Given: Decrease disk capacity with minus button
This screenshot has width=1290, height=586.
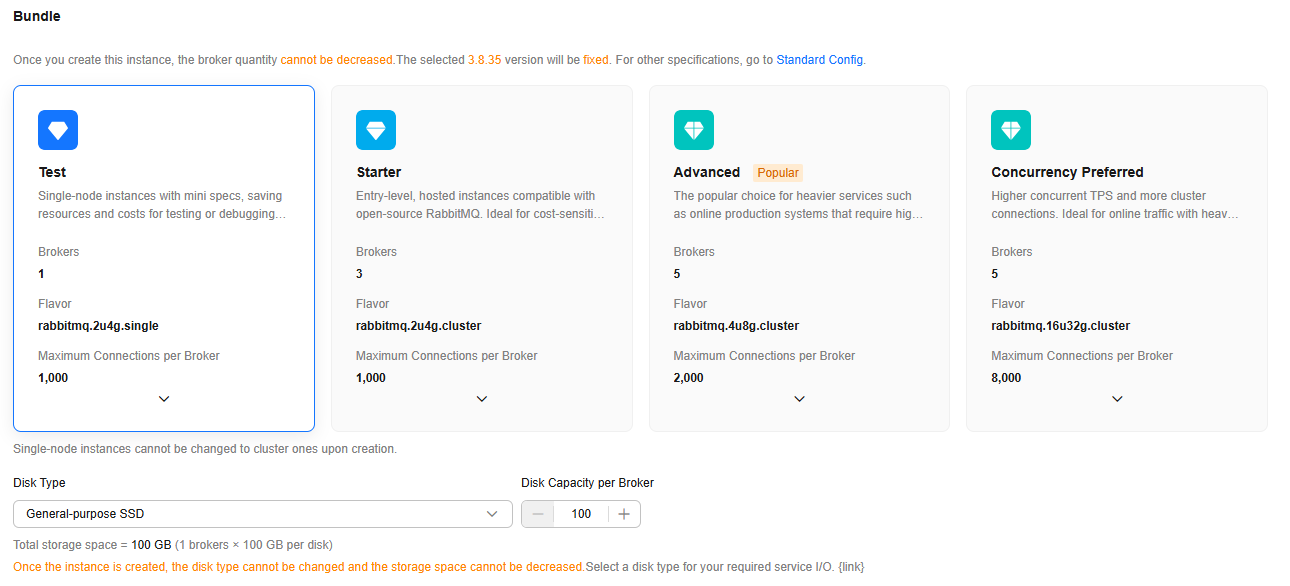Looking at the screenshot, I should (538, 514).
